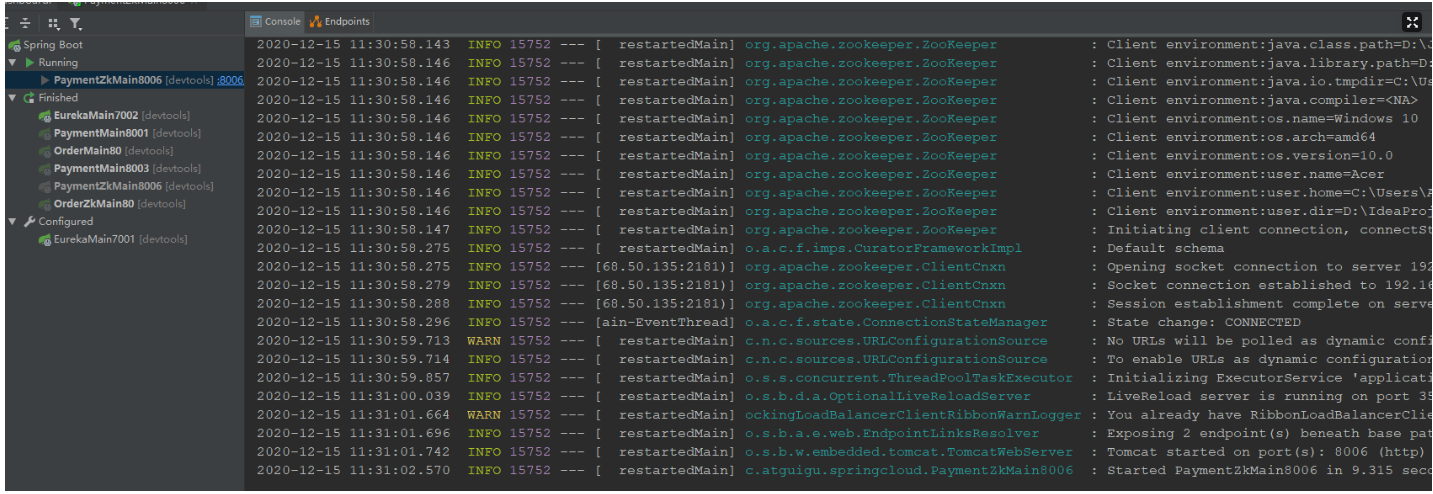Click 'Client environment:user.name=Acer' log text
Screen dimensions: 1433x494
pyautogui.click(x=1245, y=174)
